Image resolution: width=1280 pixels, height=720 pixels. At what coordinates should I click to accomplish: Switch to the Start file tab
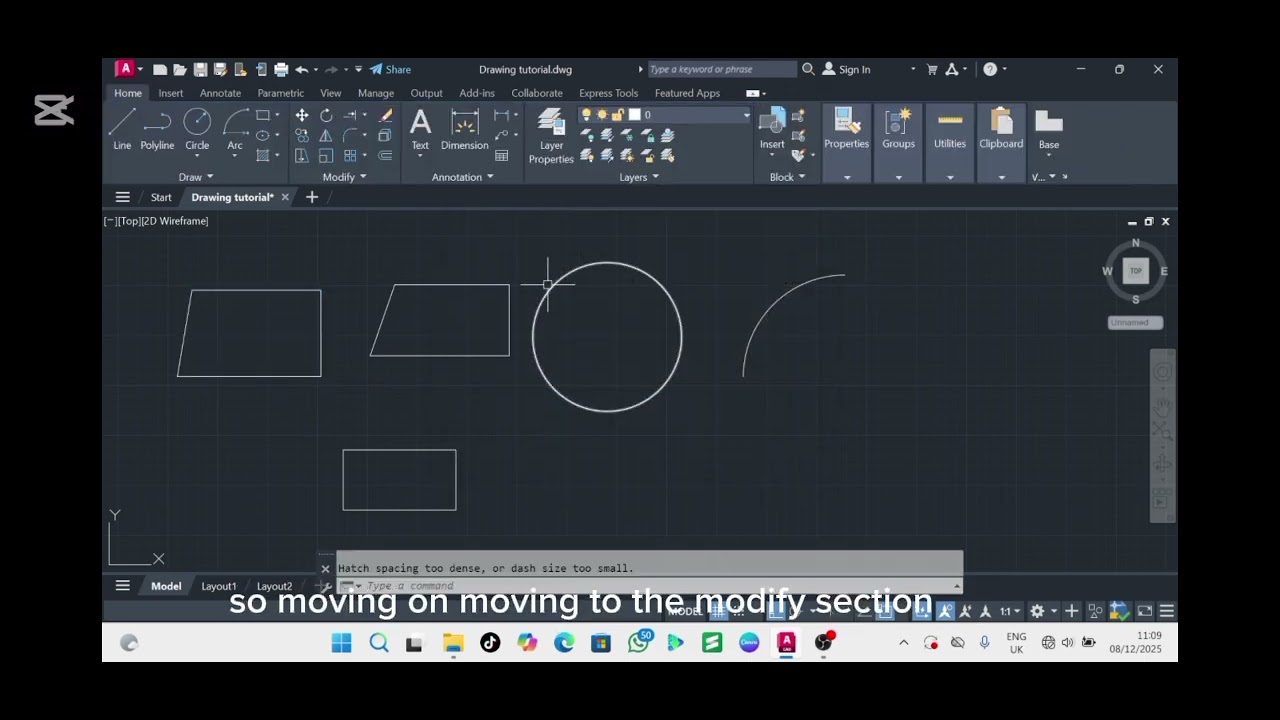tap(161, 197)
